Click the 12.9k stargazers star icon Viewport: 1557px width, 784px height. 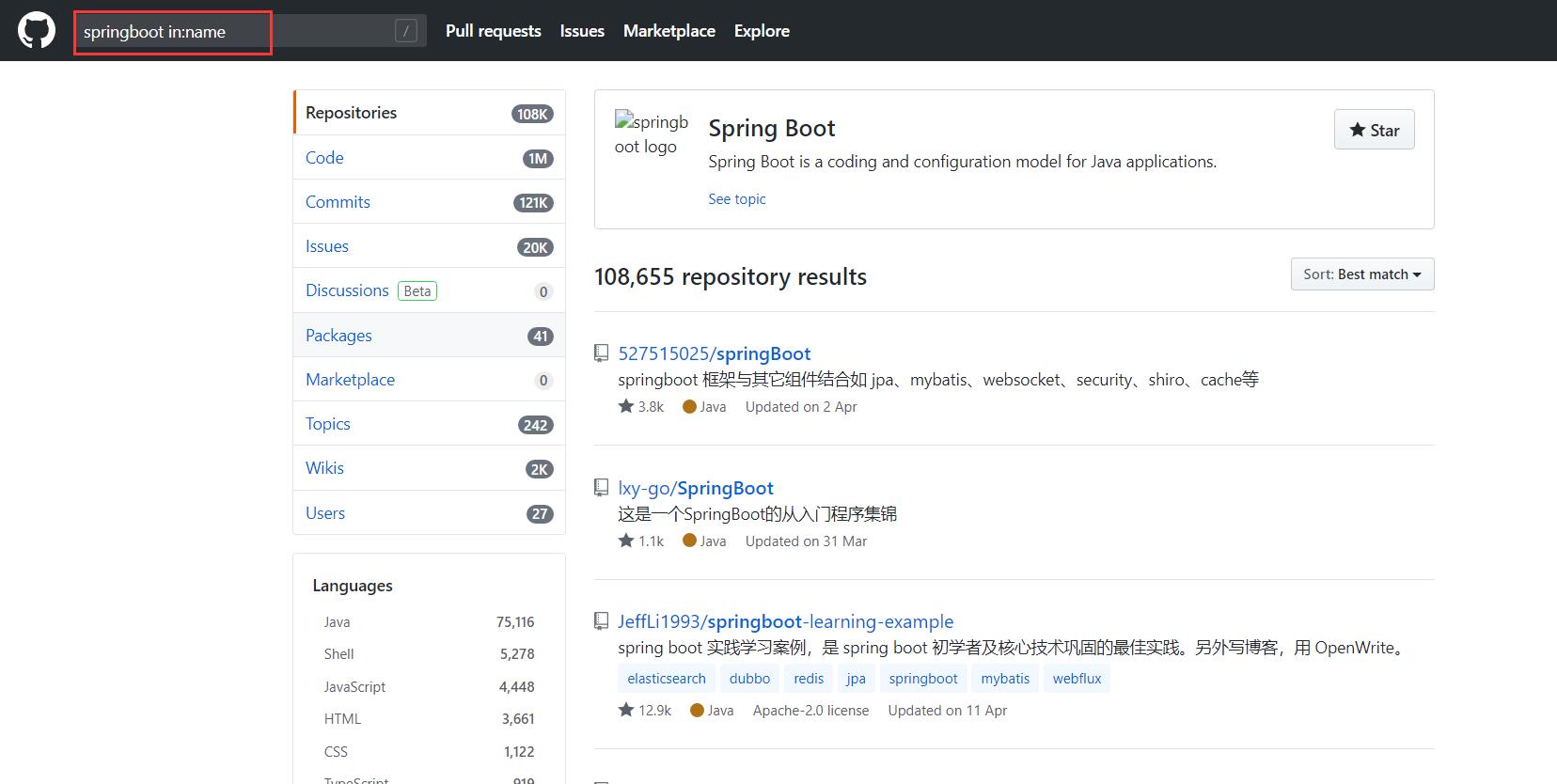pos(626,710)
